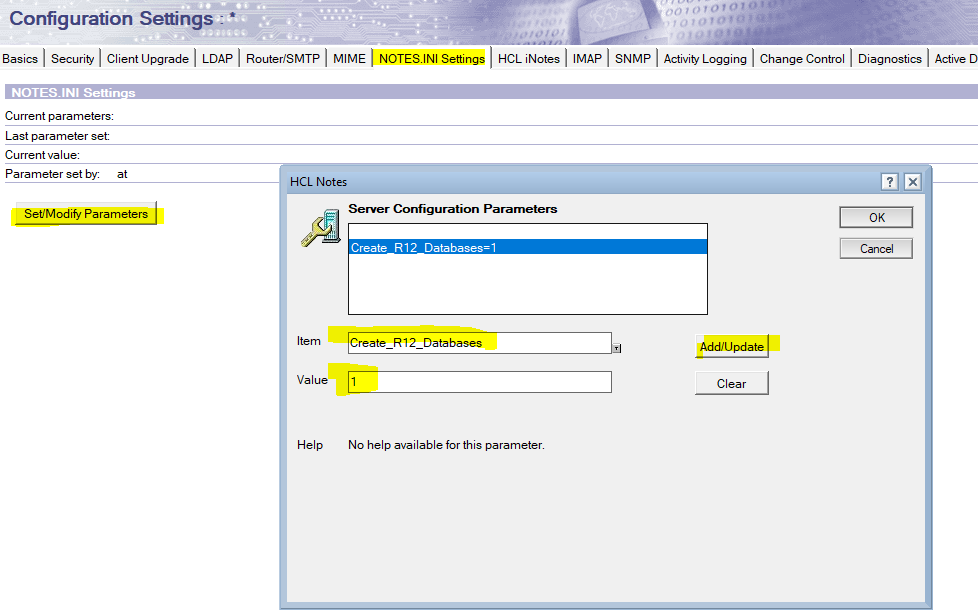Click the Add/Update button
Image resolution: width=978 pixels, height=615 pixels.
(732, 347)
